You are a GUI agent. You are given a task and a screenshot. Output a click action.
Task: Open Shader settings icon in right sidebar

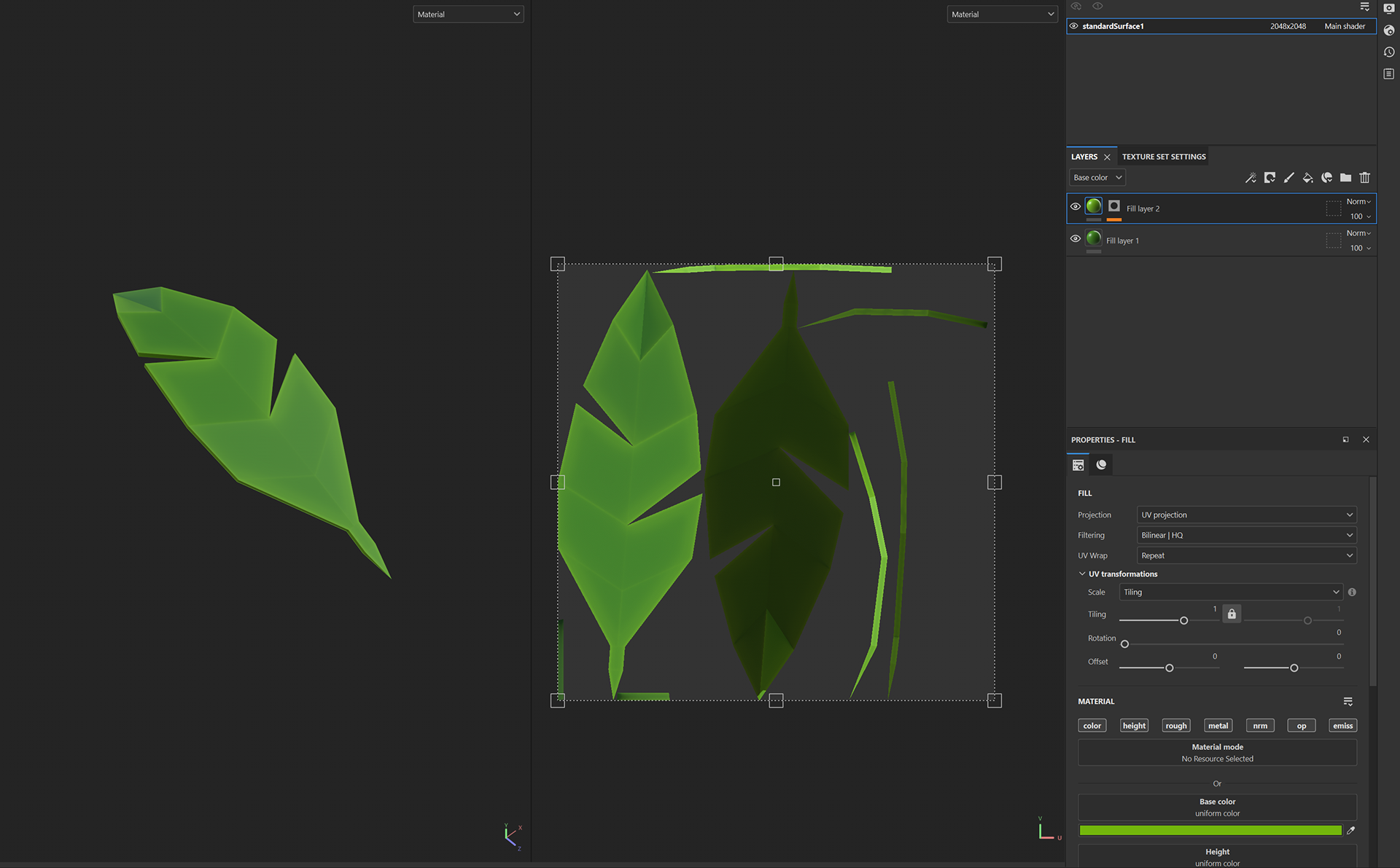coord(1389,31)
